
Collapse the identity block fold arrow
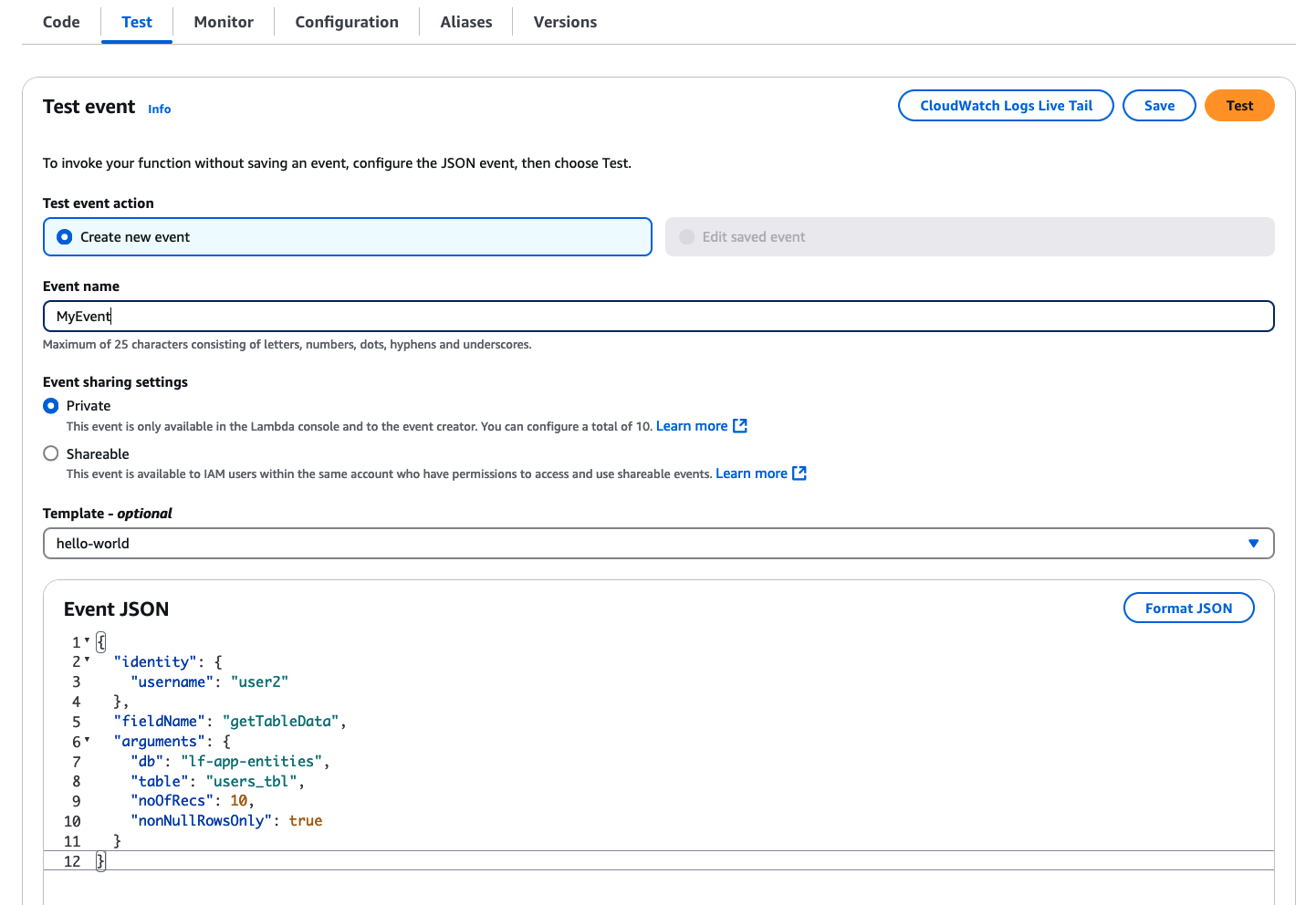pos(88,661)
